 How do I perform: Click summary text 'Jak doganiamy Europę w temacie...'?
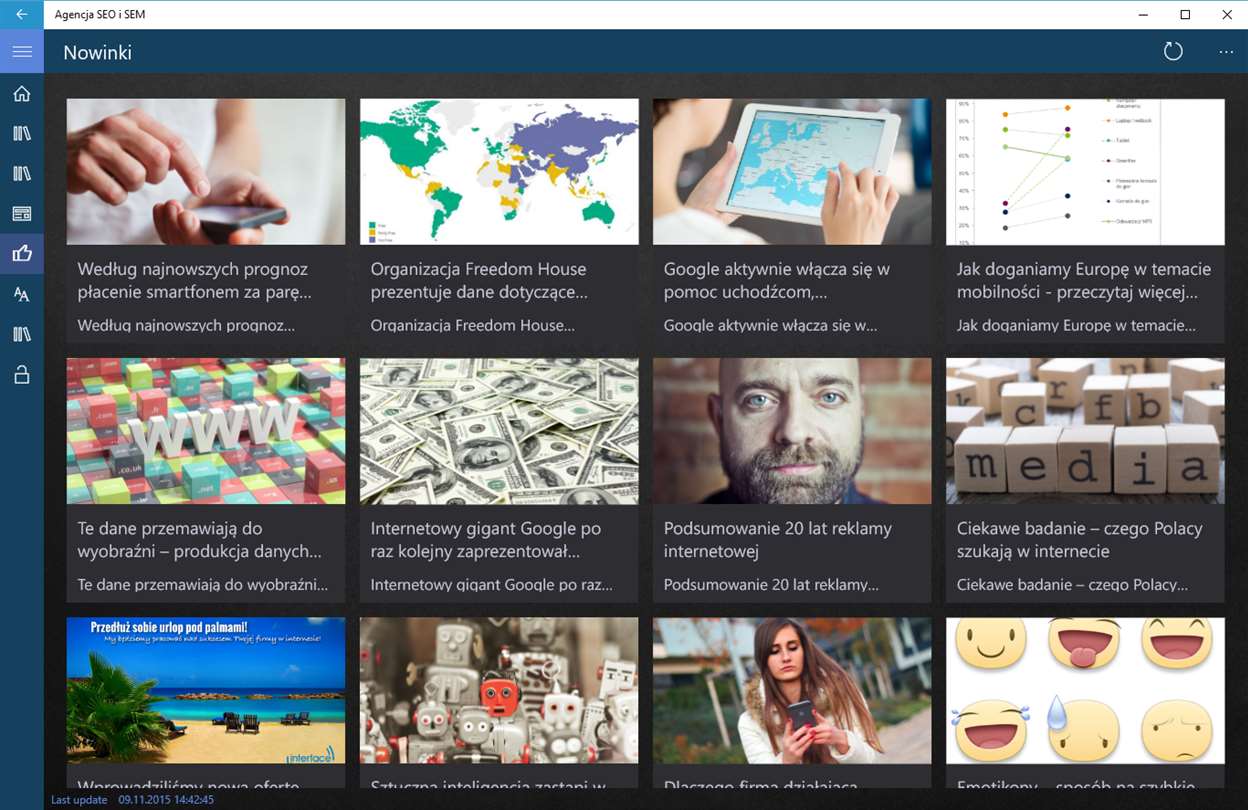click(1076, 325)
